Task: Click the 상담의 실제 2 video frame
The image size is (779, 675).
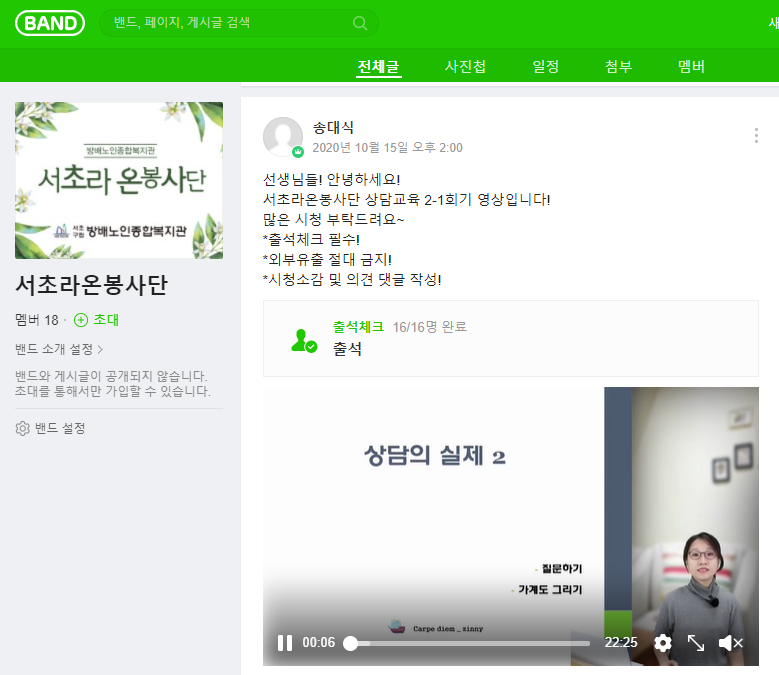Action: (x=511, y=526)
